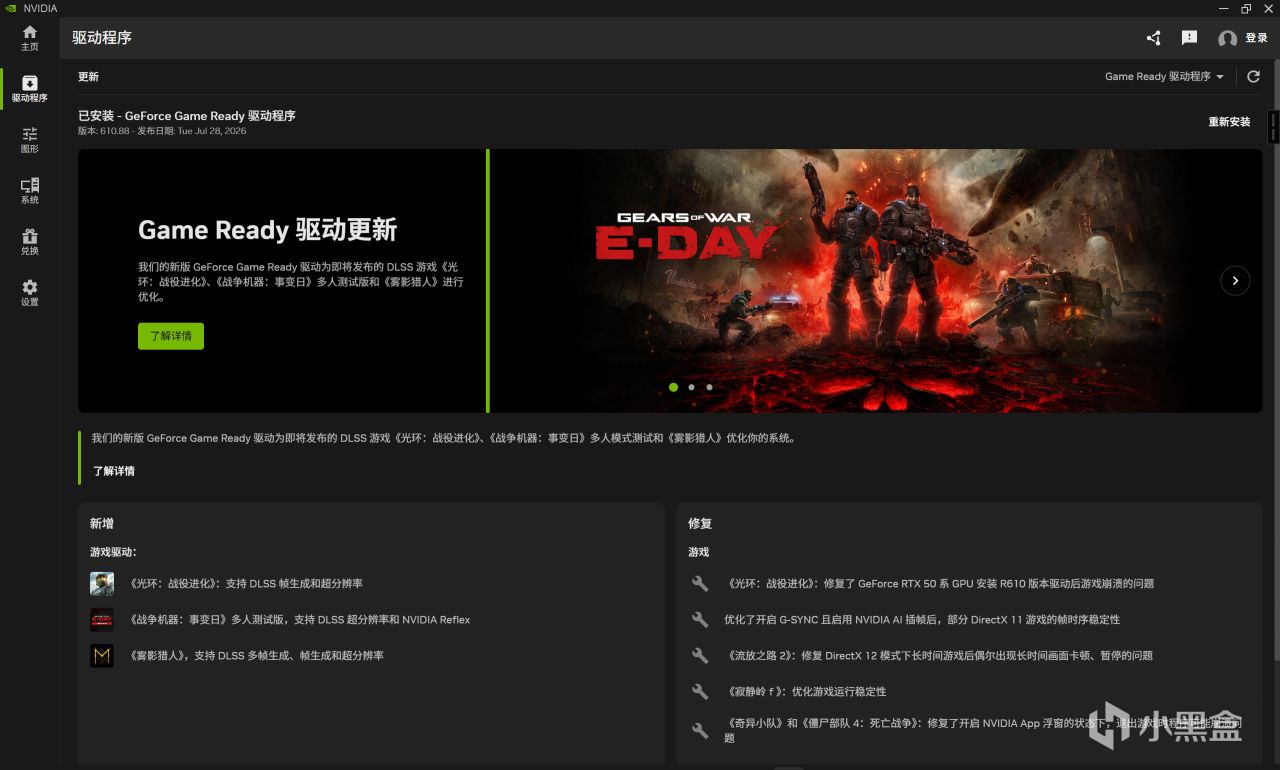Click the 光环：战役进化 game icon
This screenshot has width=1280, height=770.
101,584
